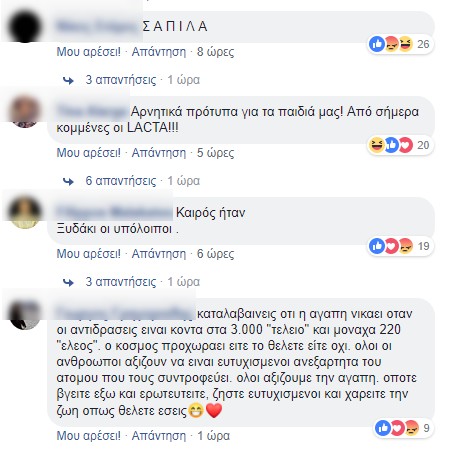Open reactions on the ΣΑΠΙΛΑ comment

coord(400,44)
